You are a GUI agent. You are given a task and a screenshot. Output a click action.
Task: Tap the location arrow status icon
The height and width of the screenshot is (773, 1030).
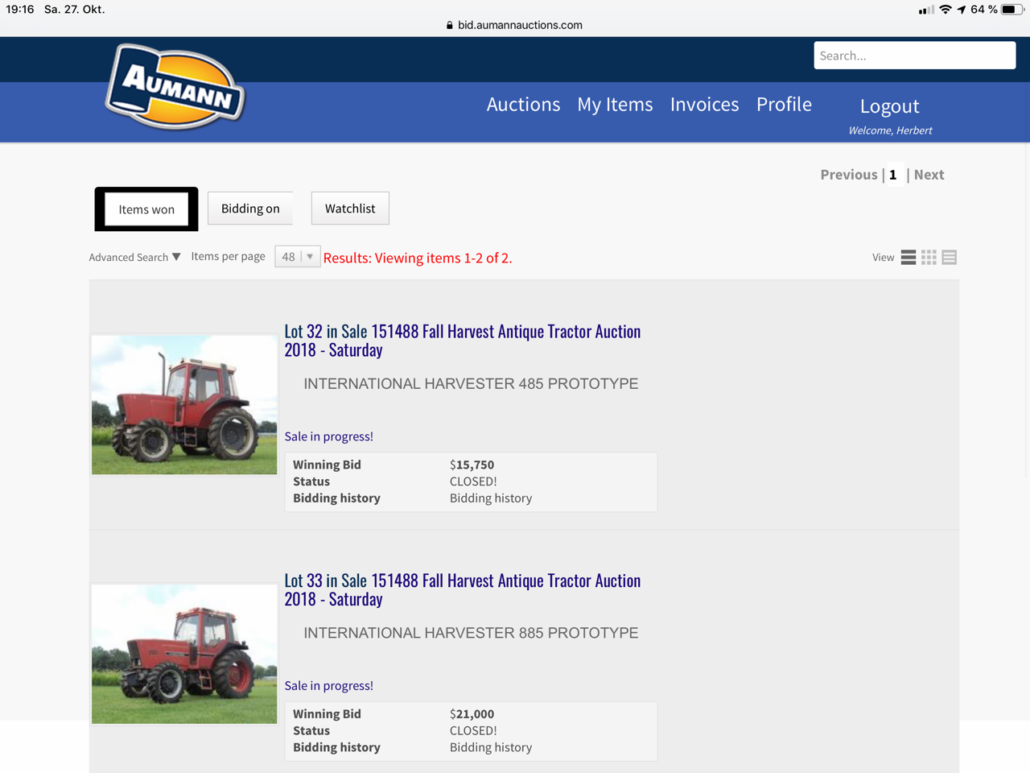click(x=961, y=9)
